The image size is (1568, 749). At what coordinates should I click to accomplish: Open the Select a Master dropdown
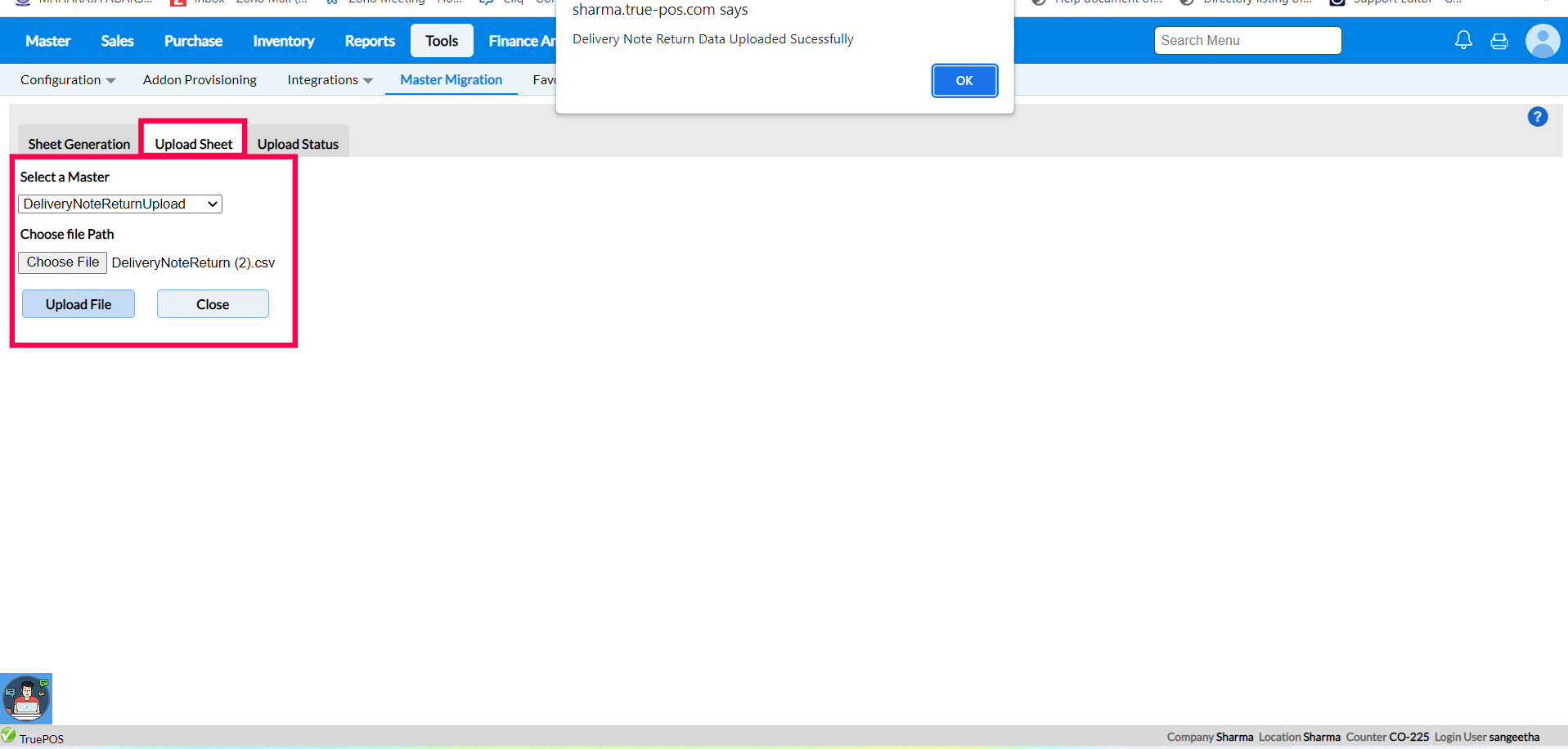(120, 204)
